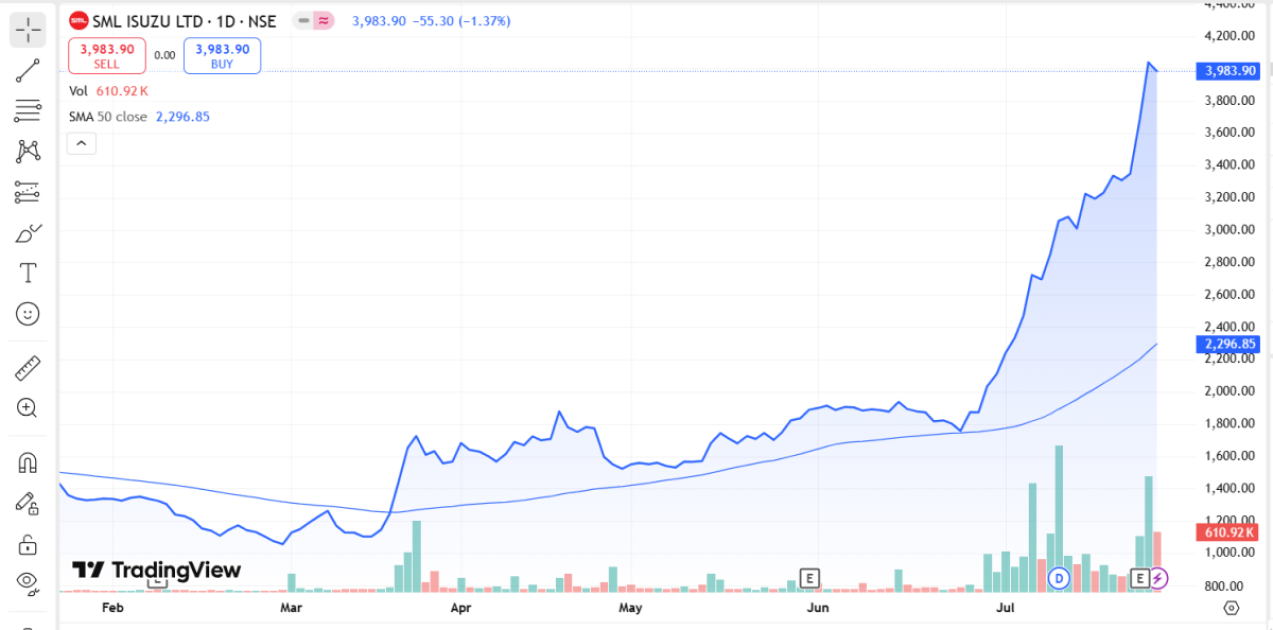Collapse the indicator legend with the chevron

pos(81,144)
